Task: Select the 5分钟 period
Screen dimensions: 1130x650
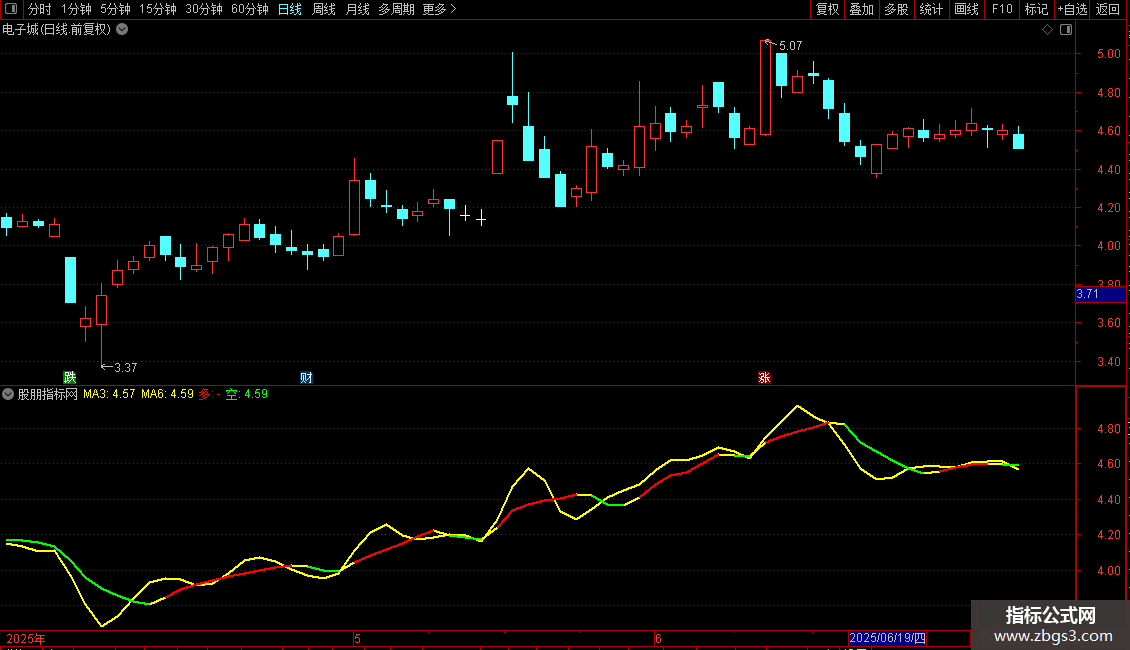Action: pyautogui.click(x=115, y=9)
